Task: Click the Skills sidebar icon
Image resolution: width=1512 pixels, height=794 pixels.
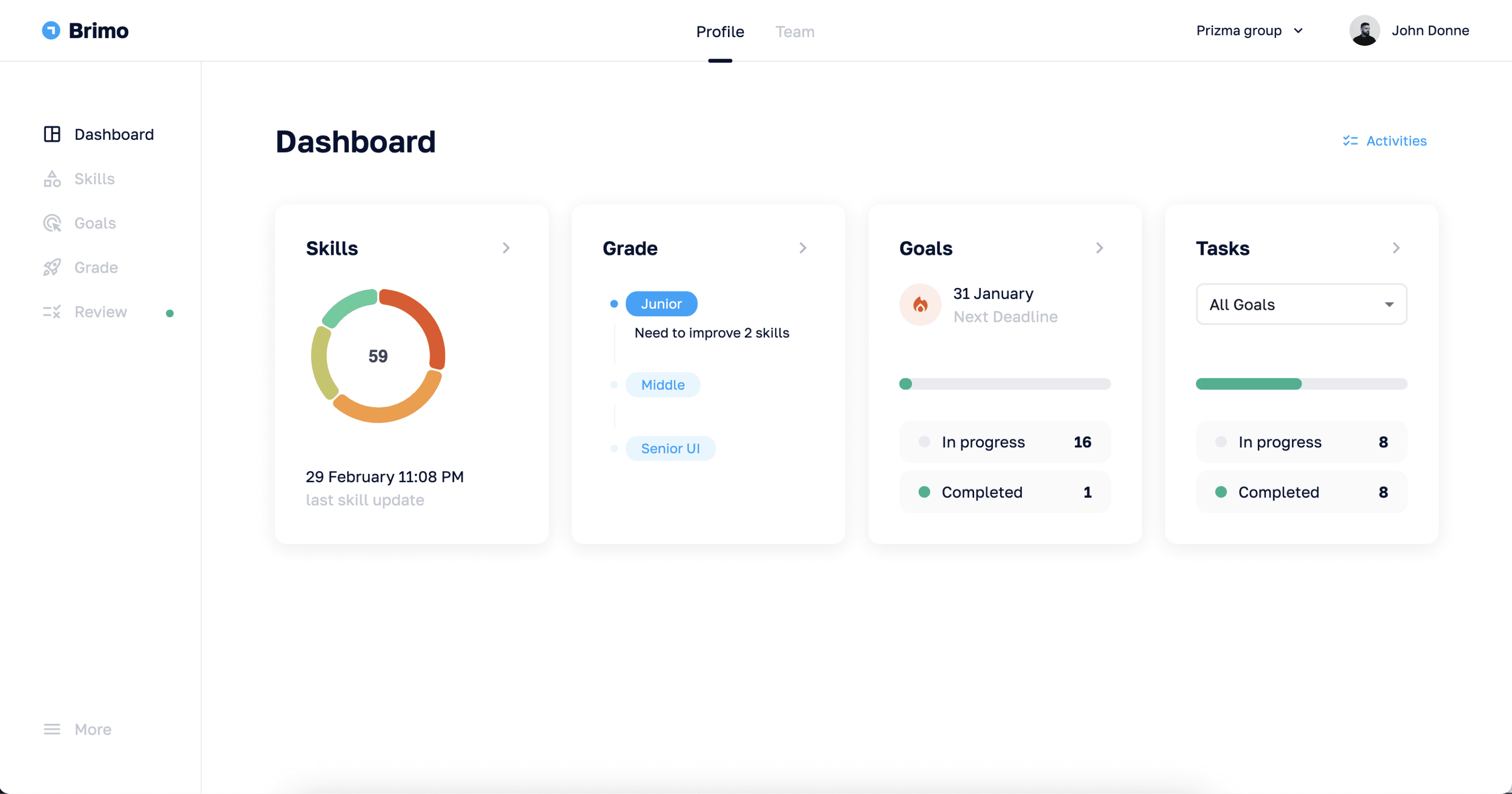Action: click(x=52, y=178)
